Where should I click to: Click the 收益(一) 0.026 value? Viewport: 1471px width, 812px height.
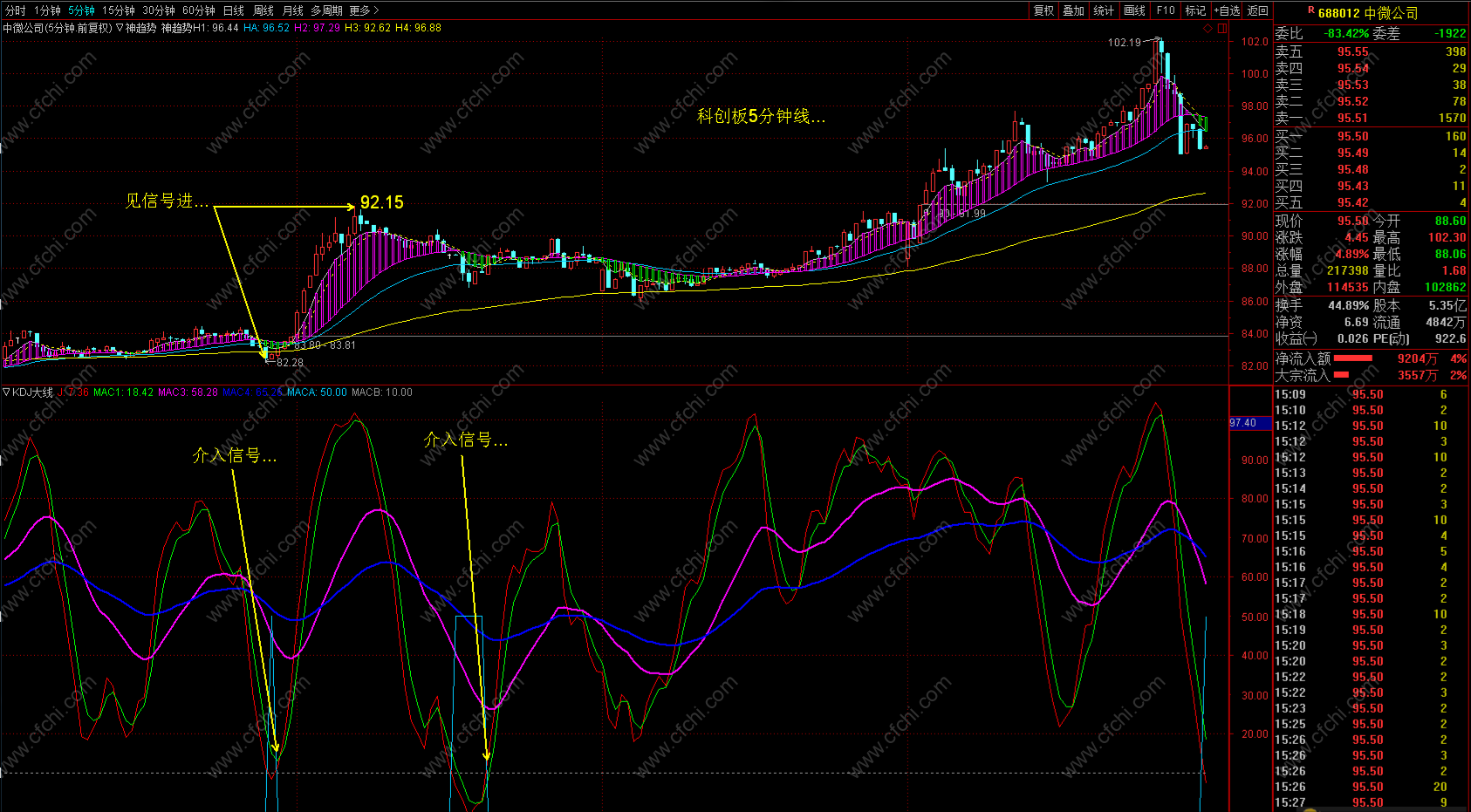[1353, 339]
